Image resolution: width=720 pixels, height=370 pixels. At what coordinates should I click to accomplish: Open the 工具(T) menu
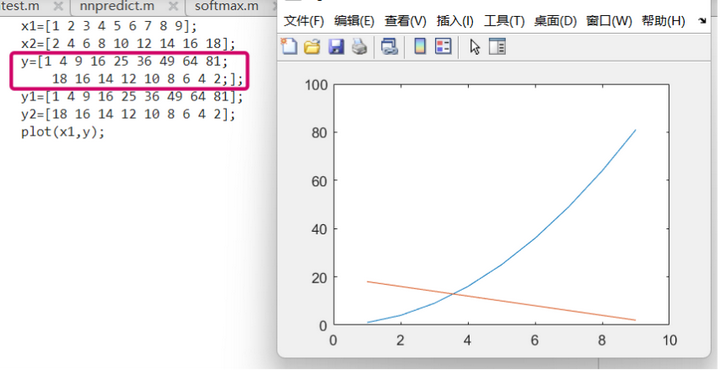tap(504, 21)
